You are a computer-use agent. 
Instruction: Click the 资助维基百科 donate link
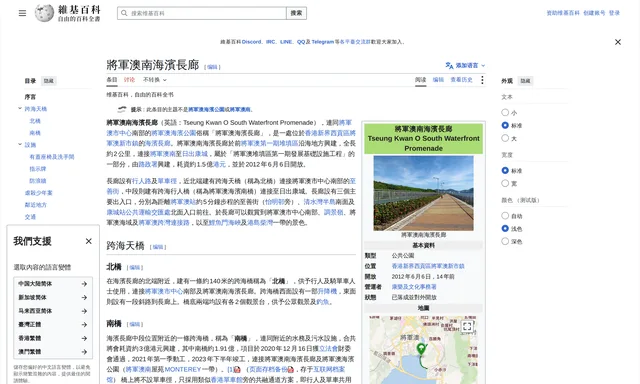(x=563, y=13)
